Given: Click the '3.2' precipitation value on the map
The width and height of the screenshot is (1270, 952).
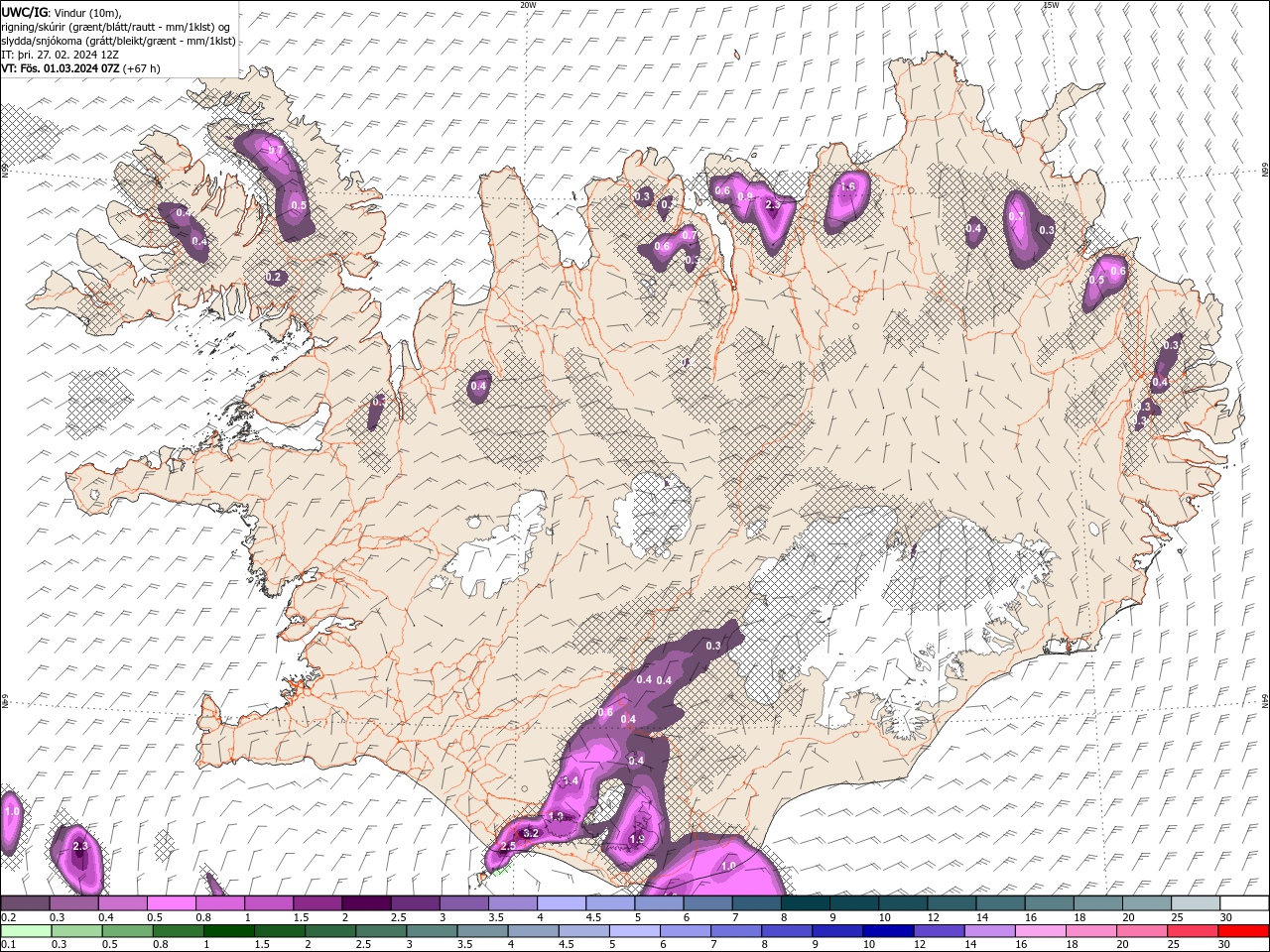Looking at the screenshot, I should (530, 833).
